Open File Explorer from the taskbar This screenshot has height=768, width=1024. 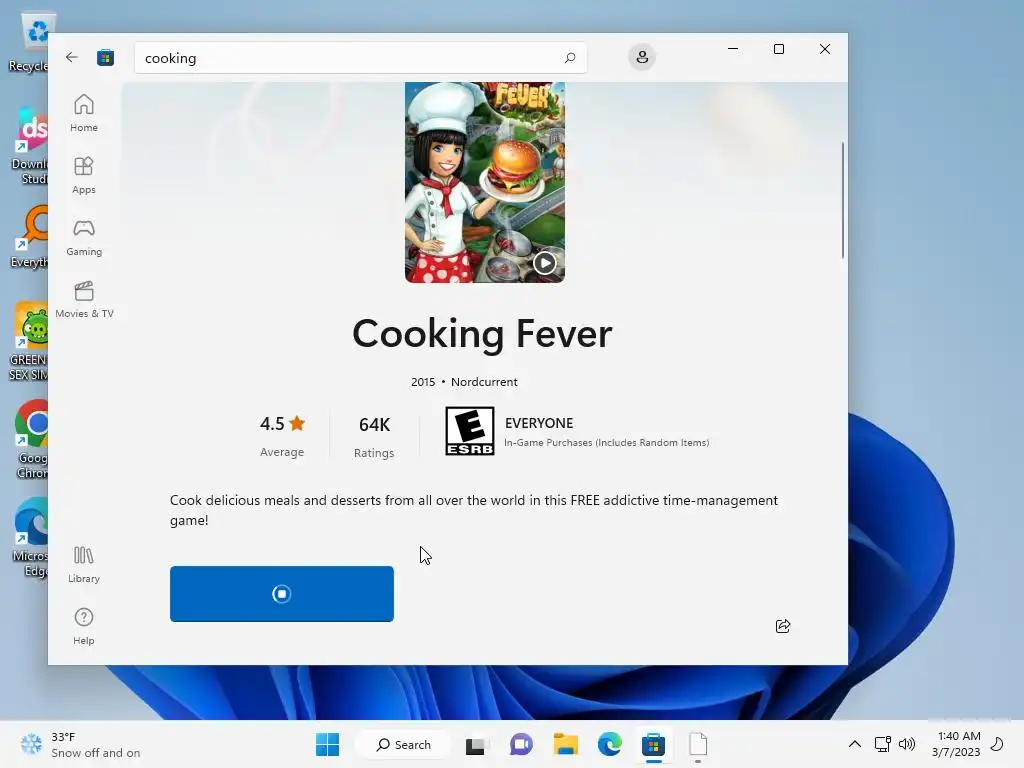(566, 744)
